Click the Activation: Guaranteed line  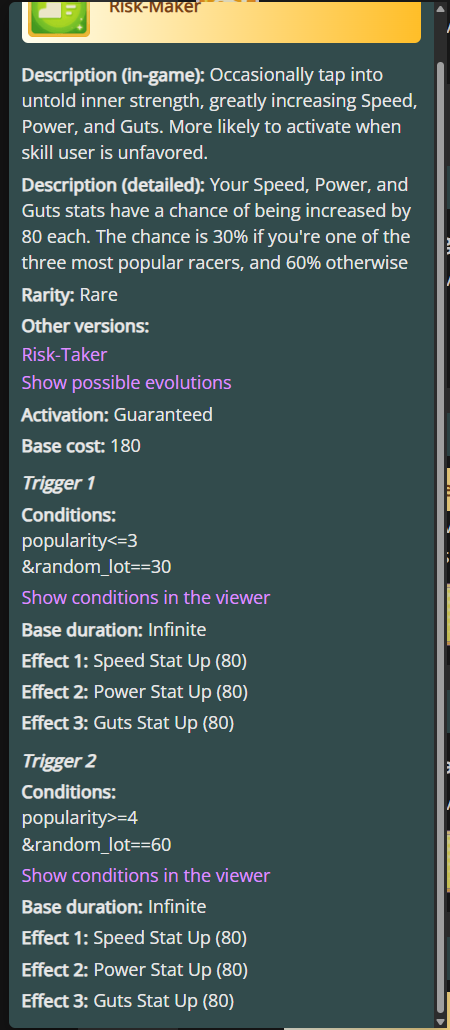tap(117, 414)
